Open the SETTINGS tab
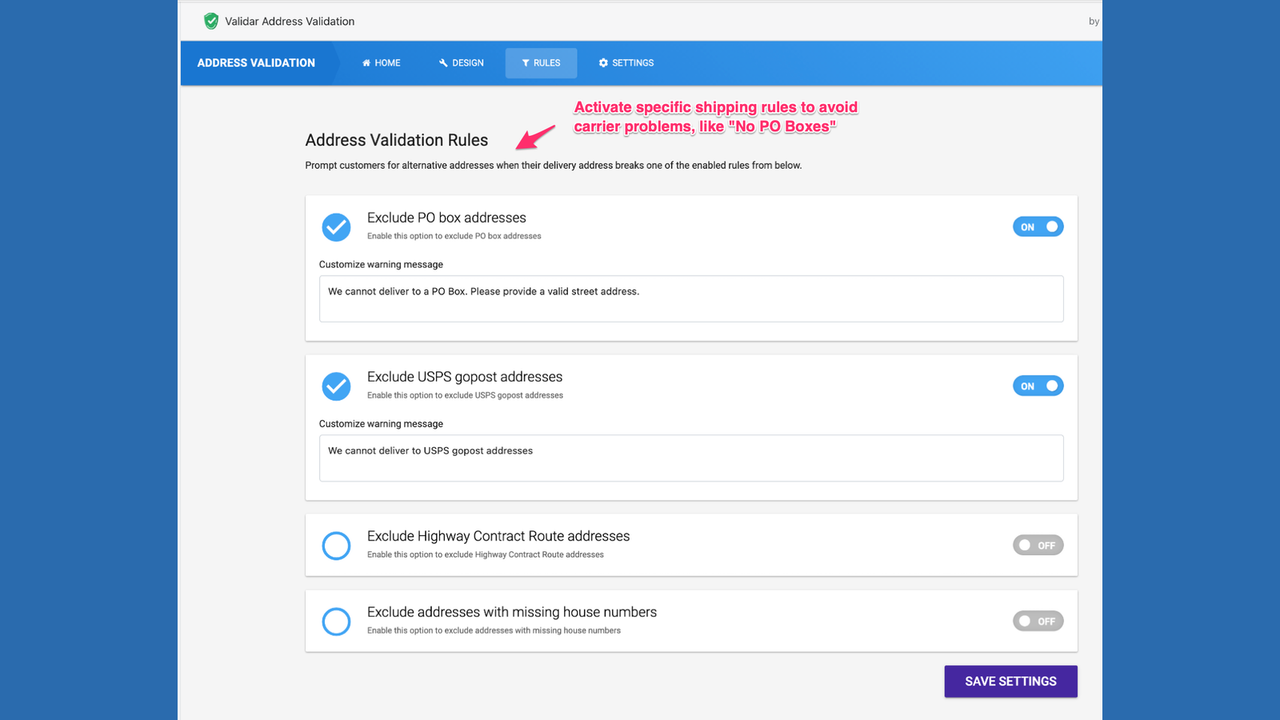This screenshot has width=1280, height=720. 626,62
